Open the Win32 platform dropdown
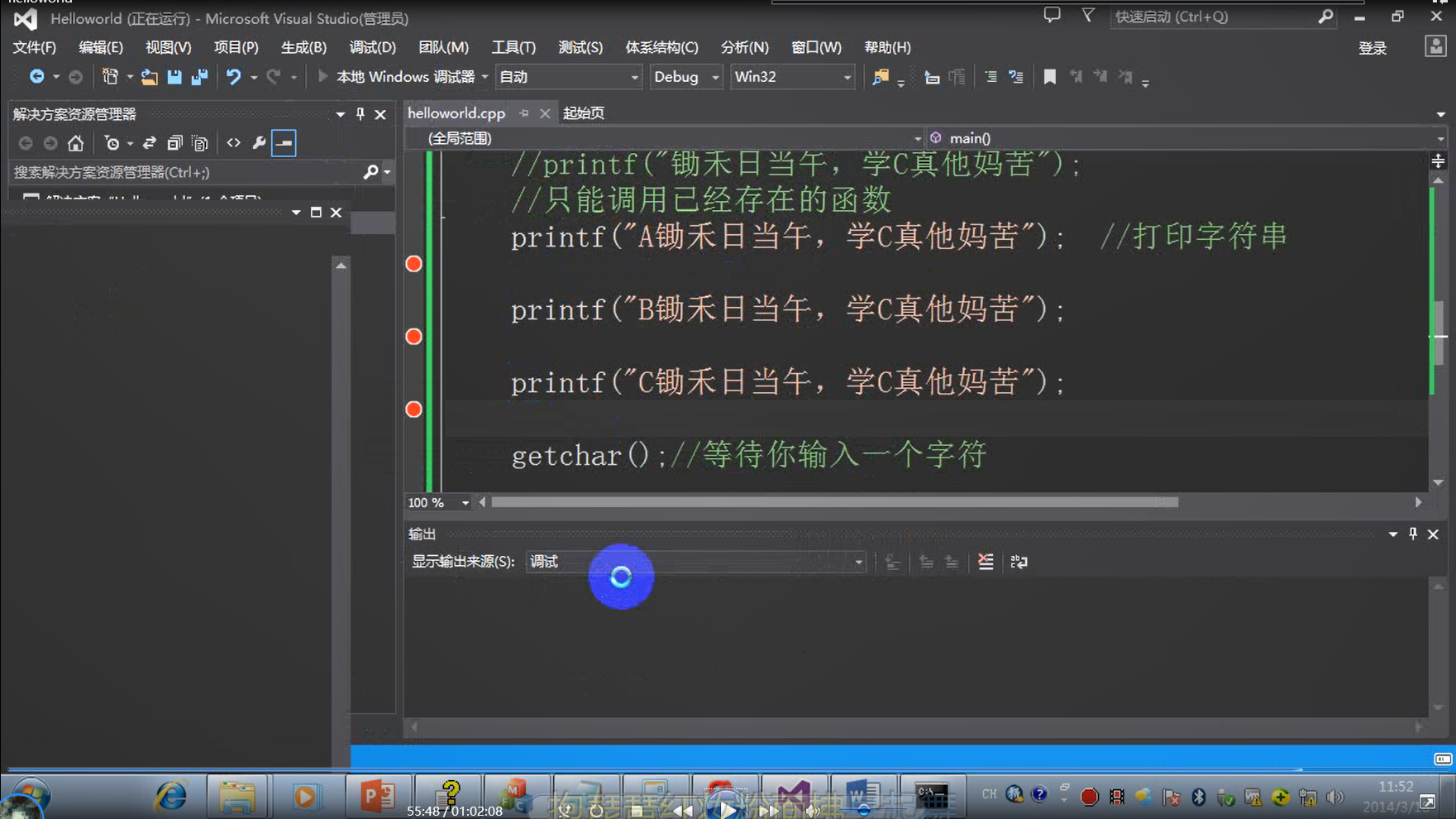Screen dimensions: 1456x819 pyautogui.click(x=793, y=77)
